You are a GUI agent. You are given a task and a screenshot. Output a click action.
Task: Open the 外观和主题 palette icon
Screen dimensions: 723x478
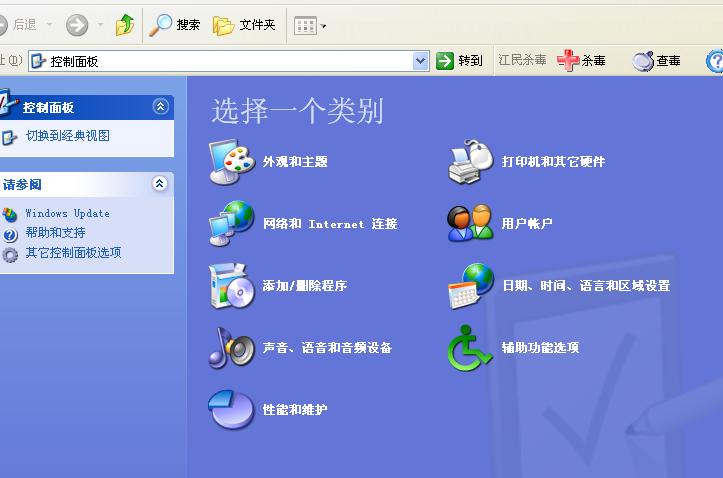231,162
